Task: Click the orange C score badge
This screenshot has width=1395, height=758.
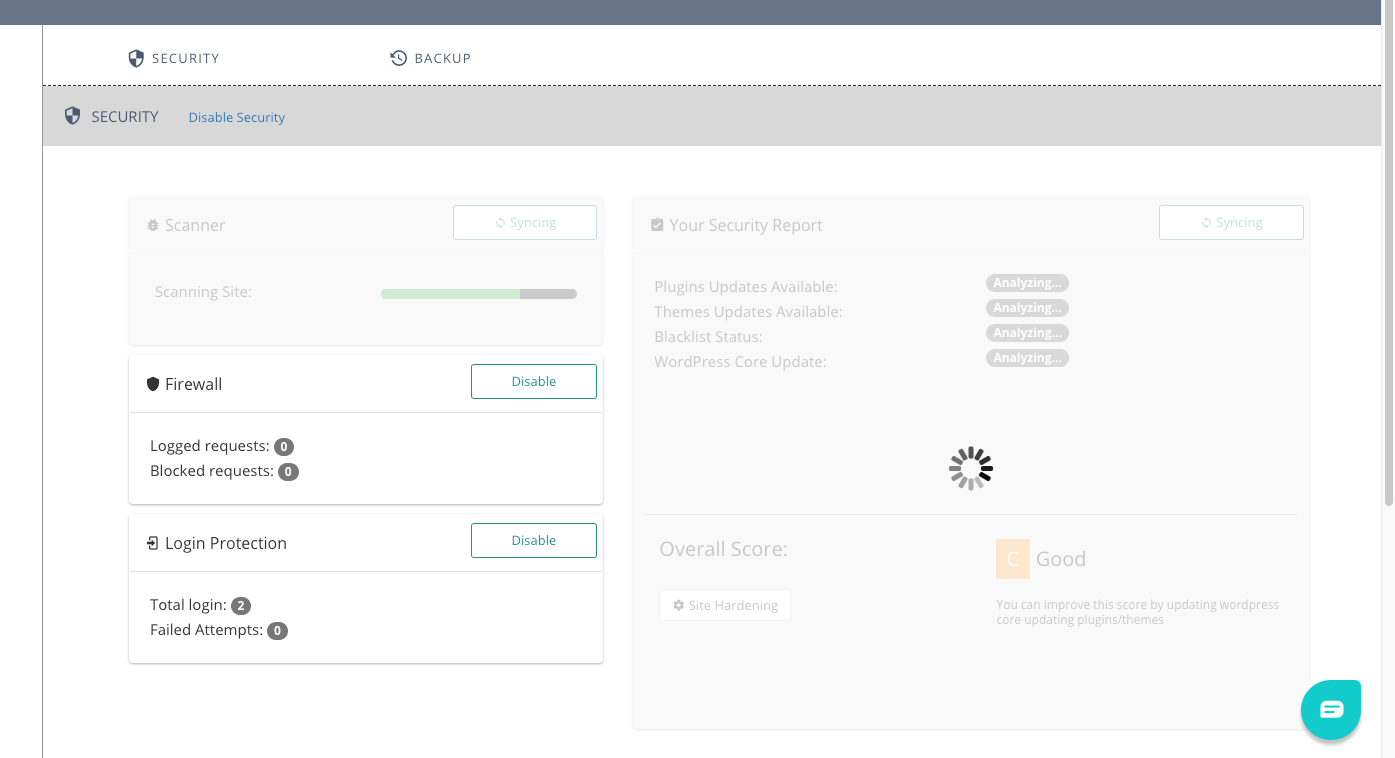Action: pos(1012,559)
